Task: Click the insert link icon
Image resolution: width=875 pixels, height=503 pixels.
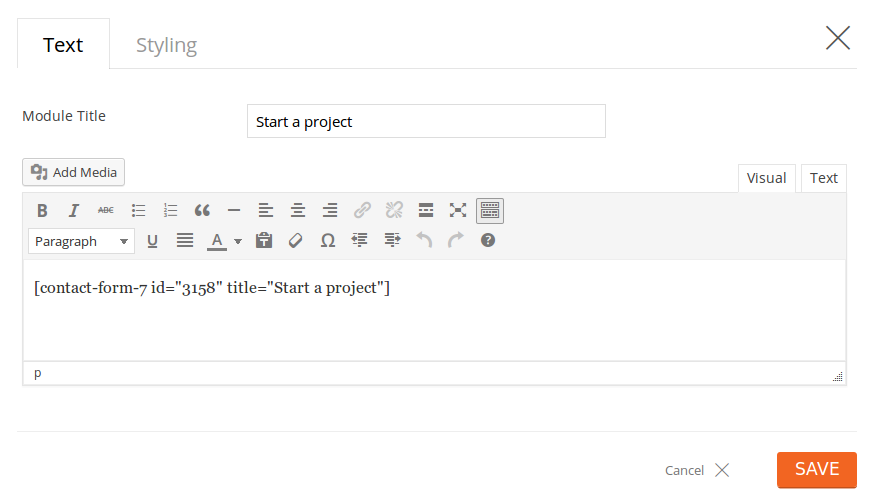Action: [362, 210]
